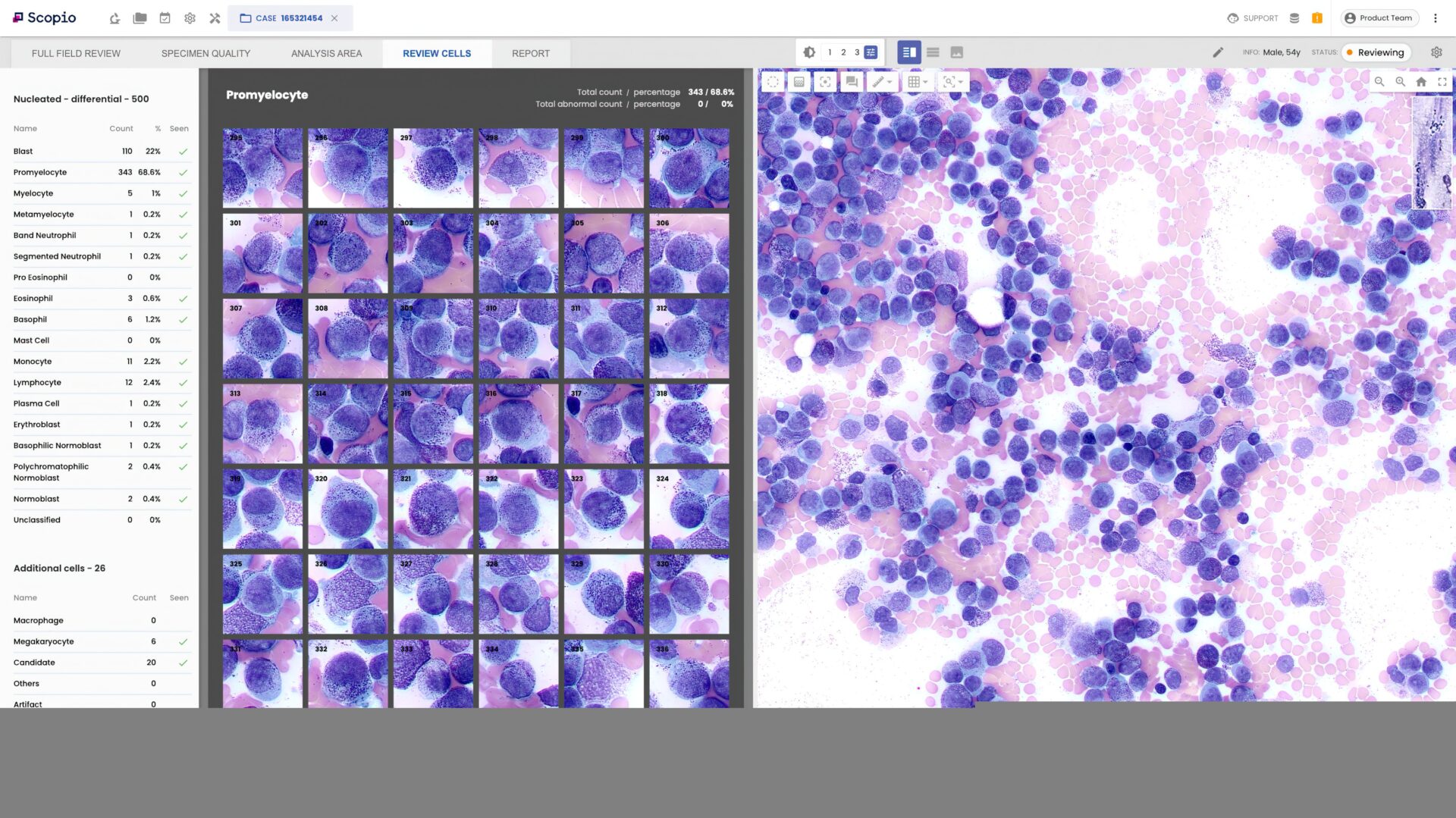Viewport: 1456px width, 818px height.
Task: Click the scan/refresh icon in top bar
Action: pos(115,18)
